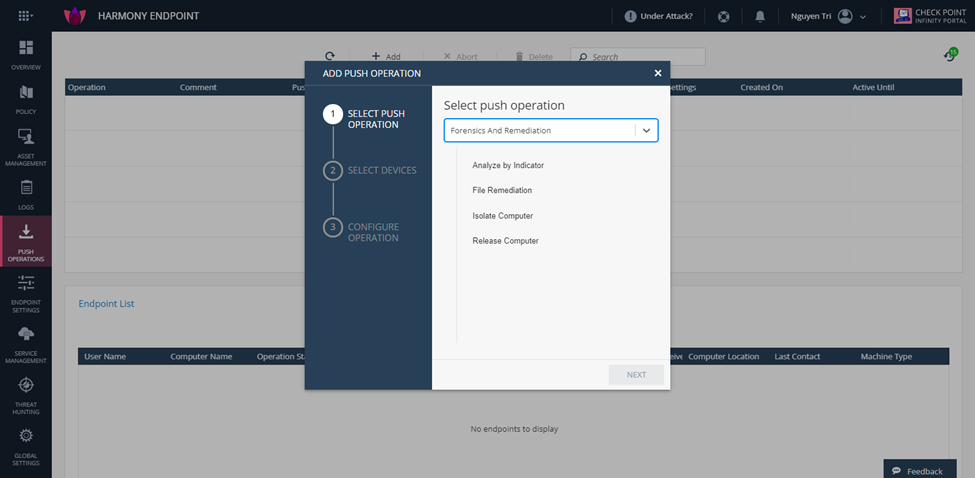
Task: Select File Remediation option
Action: [x=502, y=190]
